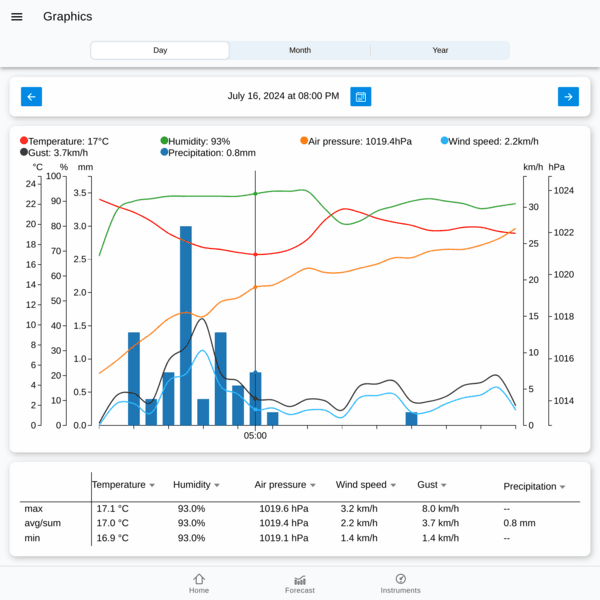
Task: Go to the previous day with left arrow
Action: 31,96
